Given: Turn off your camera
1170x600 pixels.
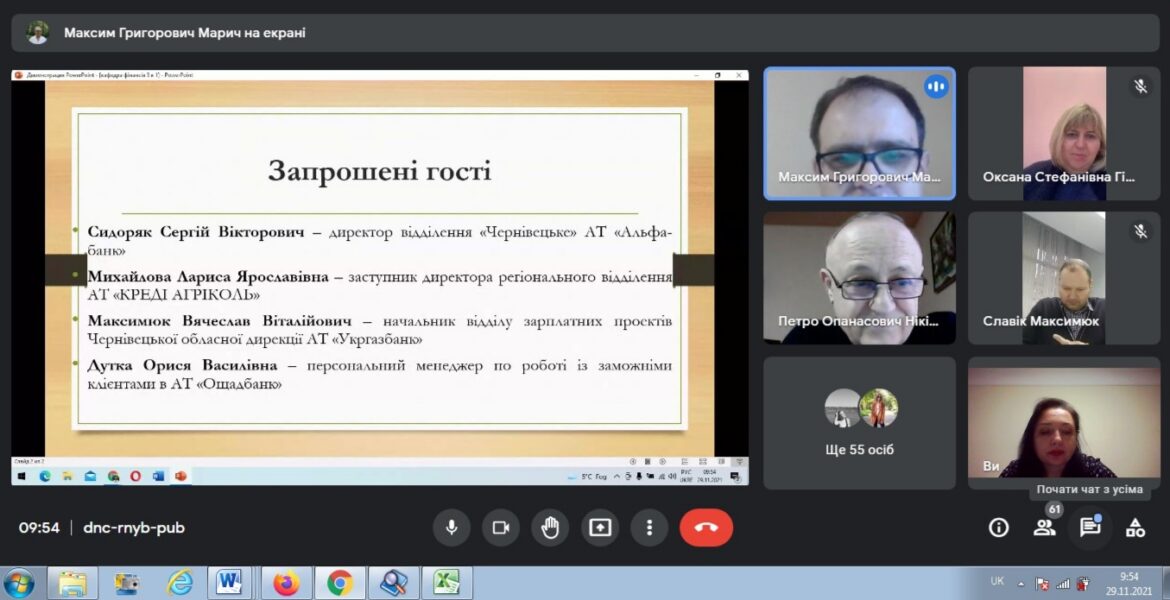Looking at the screenshot, I should click(x=501, y=528).
